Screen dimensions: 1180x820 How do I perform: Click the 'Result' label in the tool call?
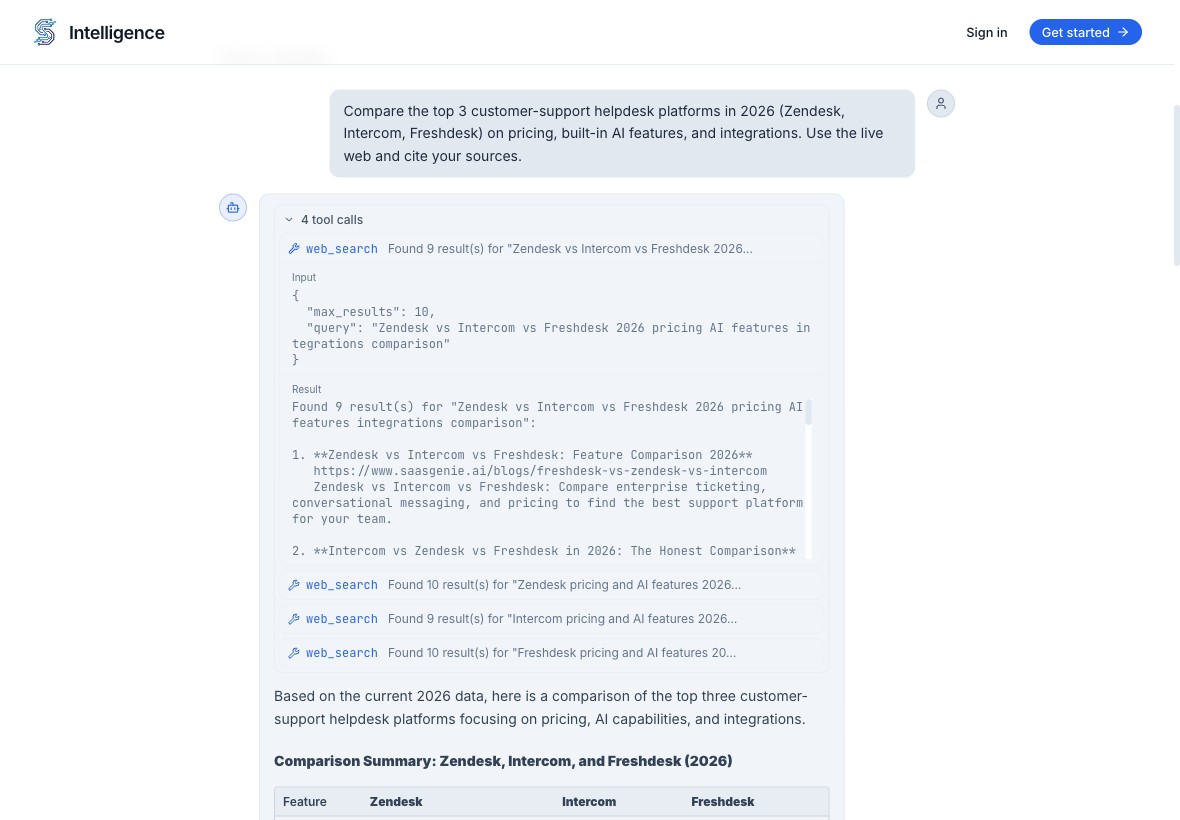306,390
